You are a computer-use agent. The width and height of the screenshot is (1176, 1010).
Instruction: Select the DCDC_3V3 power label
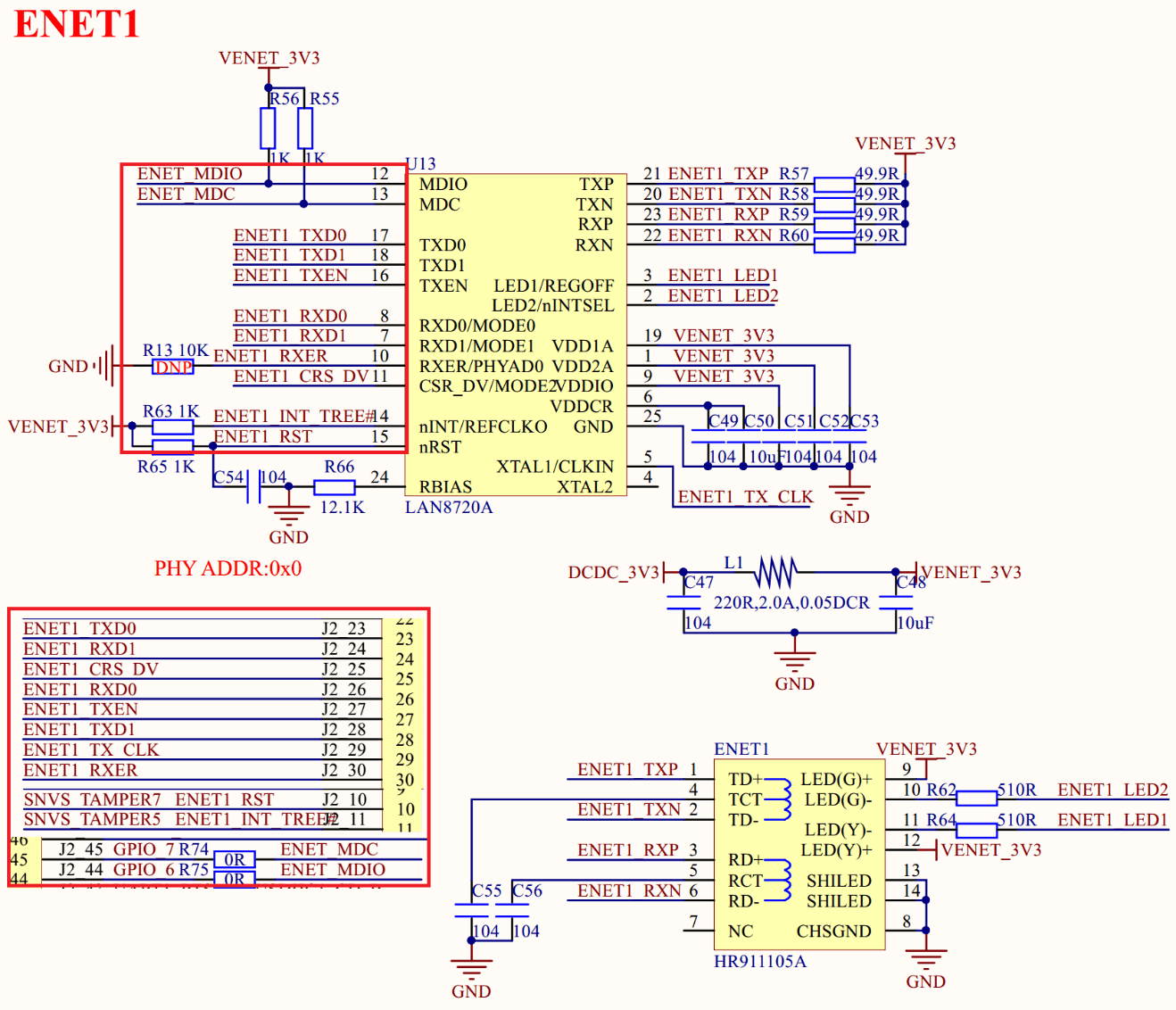click(x=613, y=572)
